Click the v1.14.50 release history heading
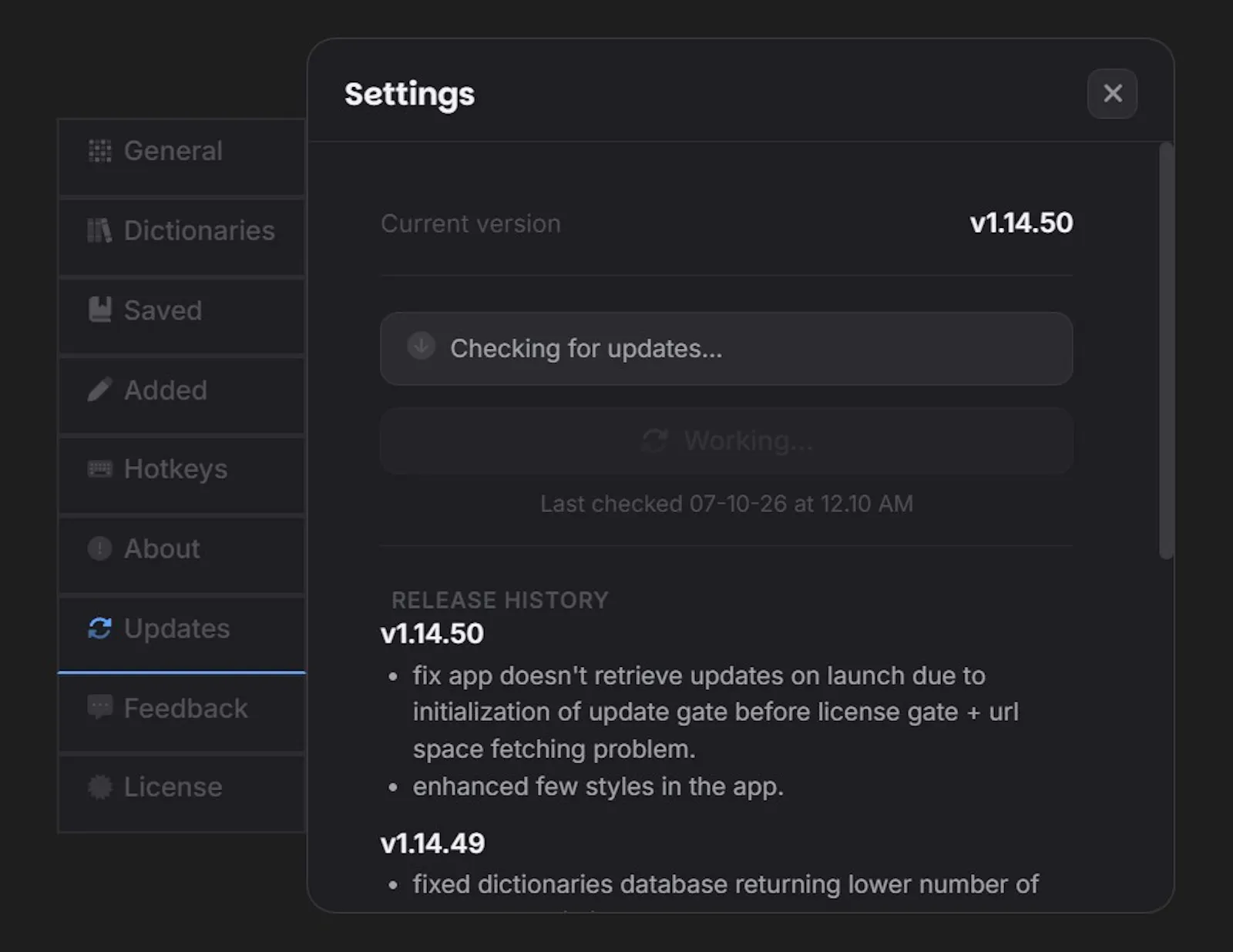Screen dimensions: 1233x952 (432, 634)
